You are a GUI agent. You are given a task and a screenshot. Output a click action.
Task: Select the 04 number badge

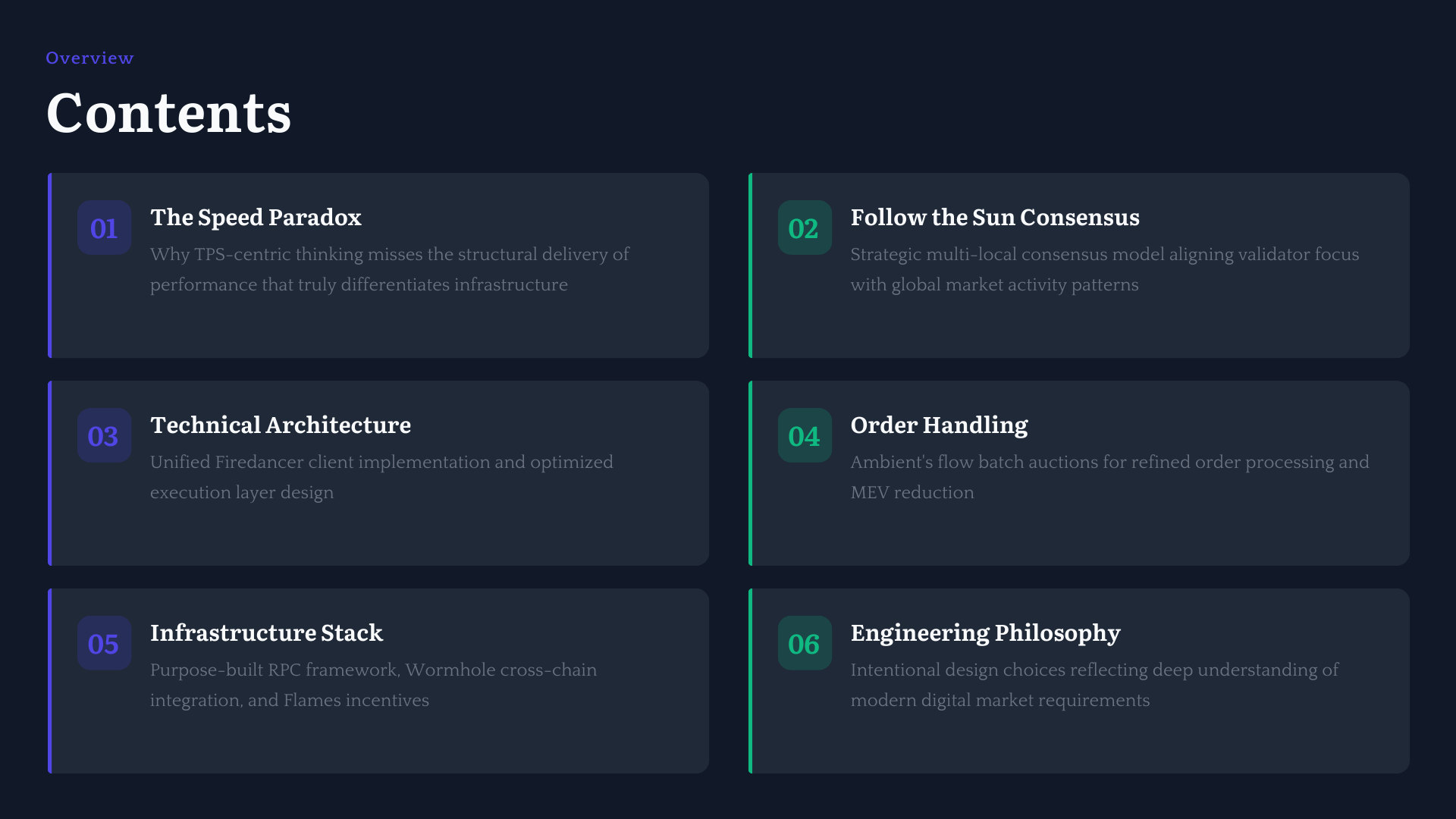804,435
